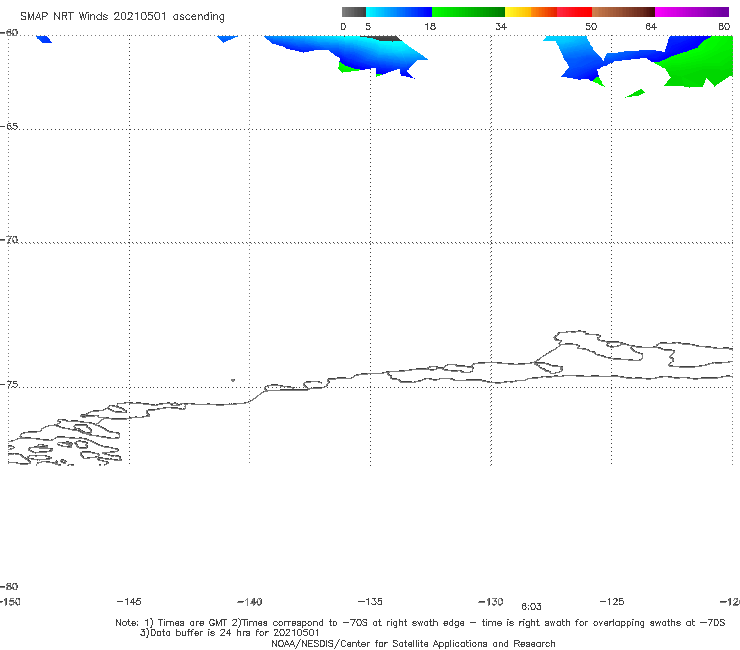740x650 pixels.
Task: Click the latitude label -65
Action: click(x=9, y=127)
